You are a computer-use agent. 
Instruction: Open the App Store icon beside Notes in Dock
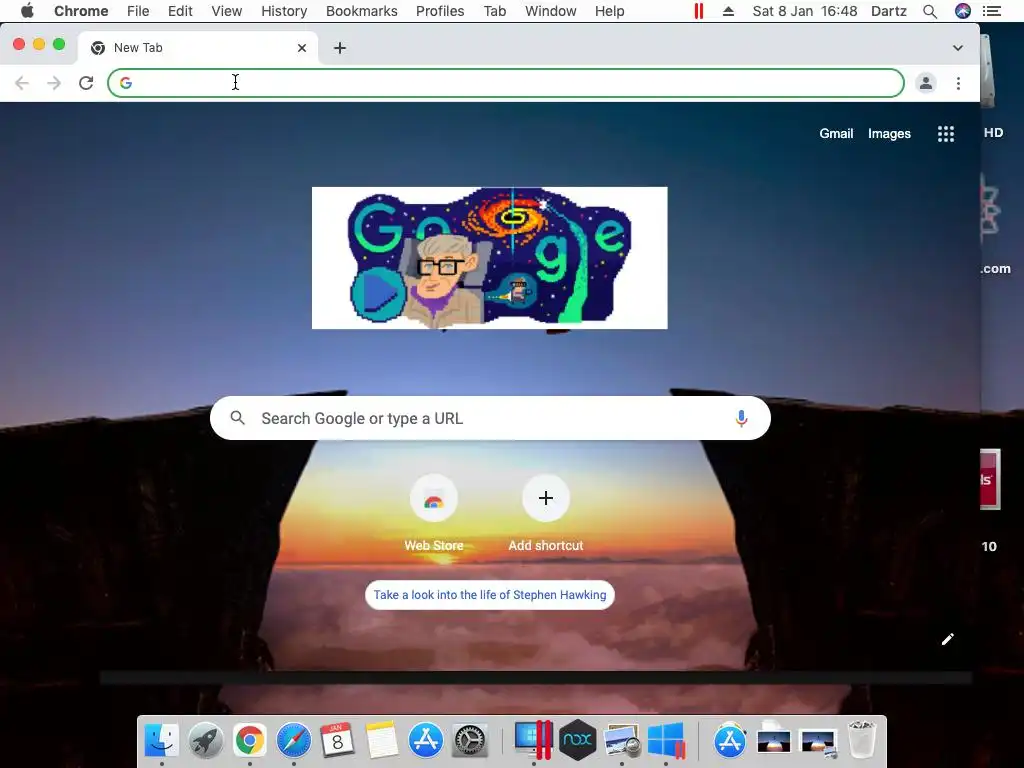tap(426, 741)
